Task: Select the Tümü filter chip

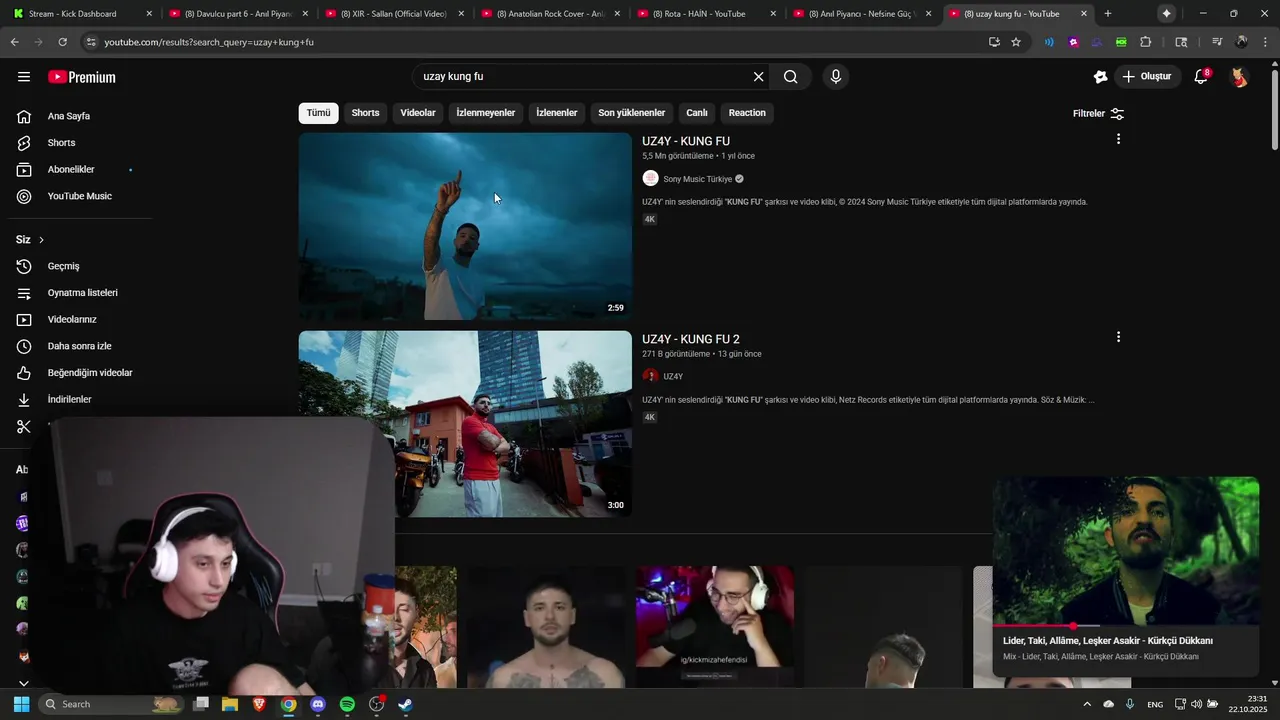Action: point(318,113)
